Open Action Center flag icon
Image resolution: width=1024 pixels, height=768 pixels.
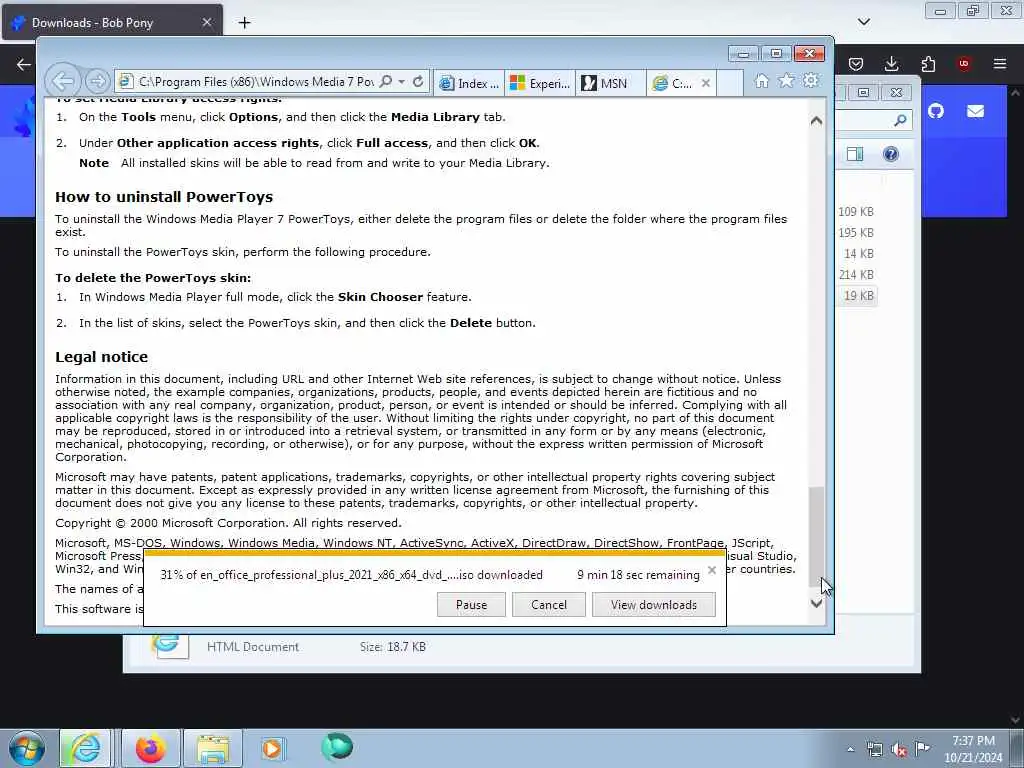tap(922, 748)
